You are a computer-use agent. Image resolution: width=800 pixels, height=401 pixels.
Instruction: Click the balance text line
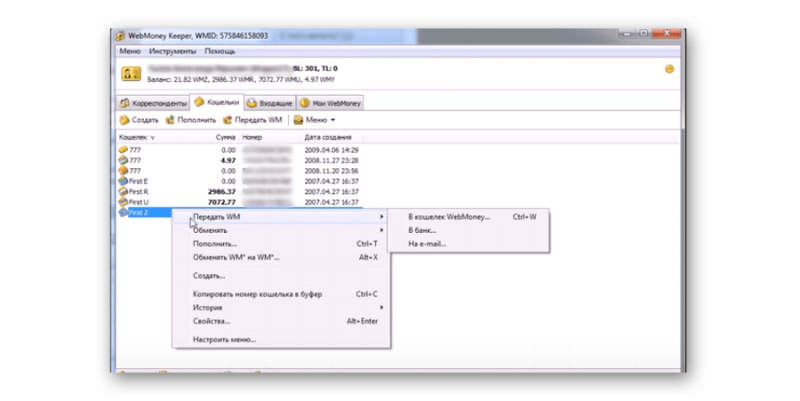pyautogui.click(x=241, y=80)
